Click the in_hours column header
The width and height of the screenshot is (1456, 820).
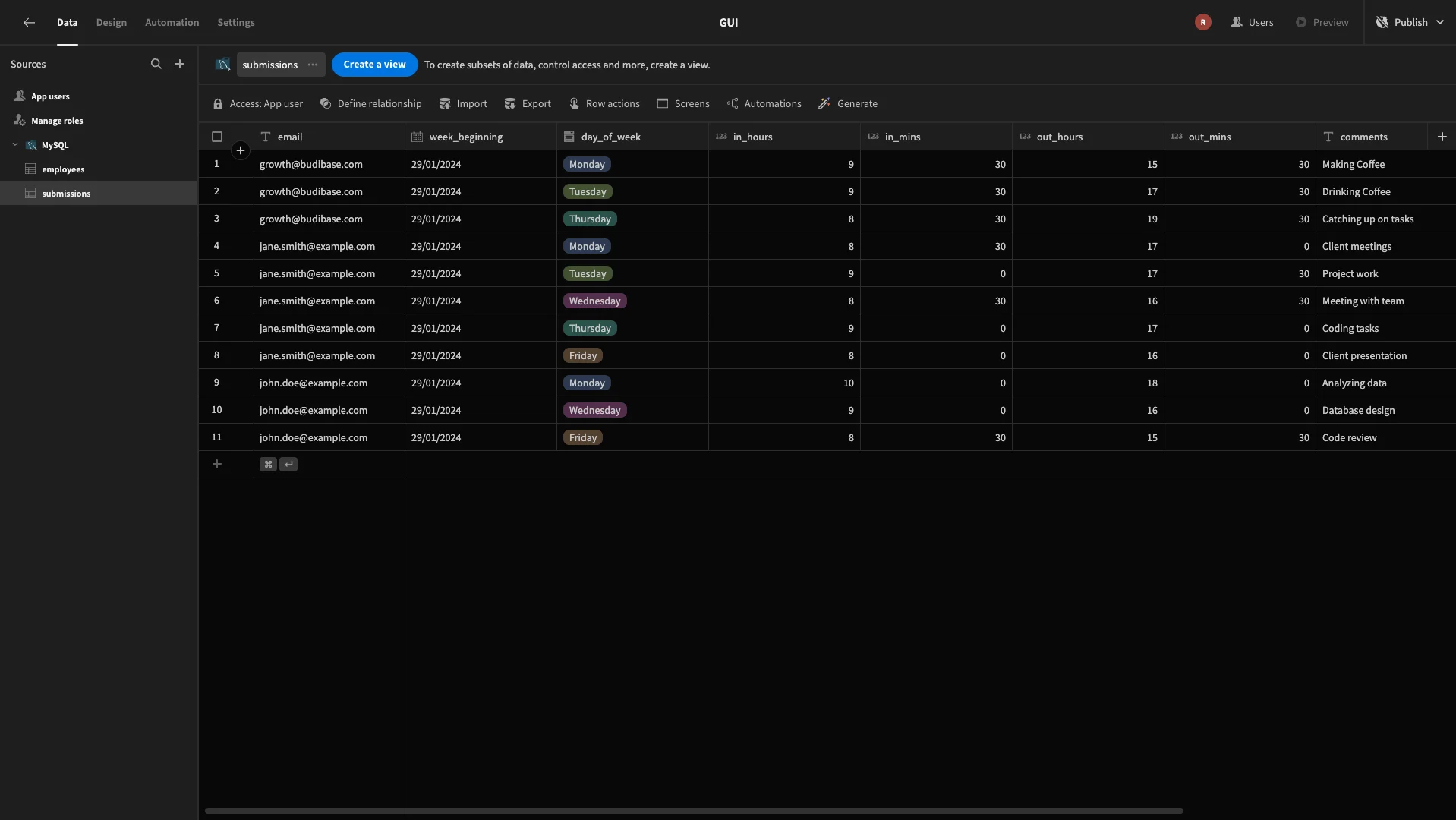pos(784,137)
